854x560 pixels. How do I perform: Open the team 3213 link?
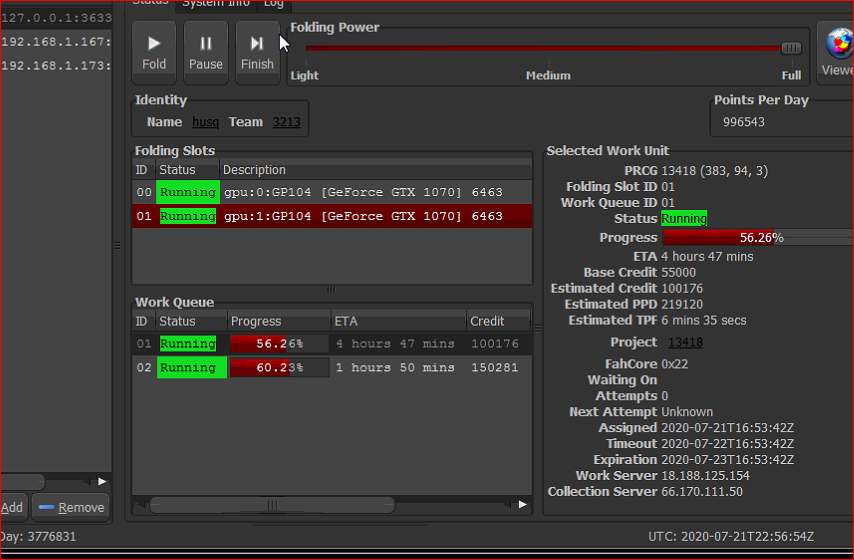pos(286,122)
